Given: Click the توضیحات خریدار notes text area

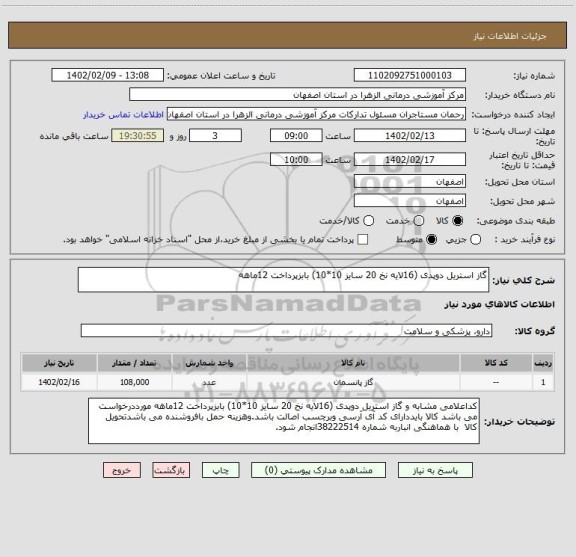Looking at the screenshot, I should point(284,421).
